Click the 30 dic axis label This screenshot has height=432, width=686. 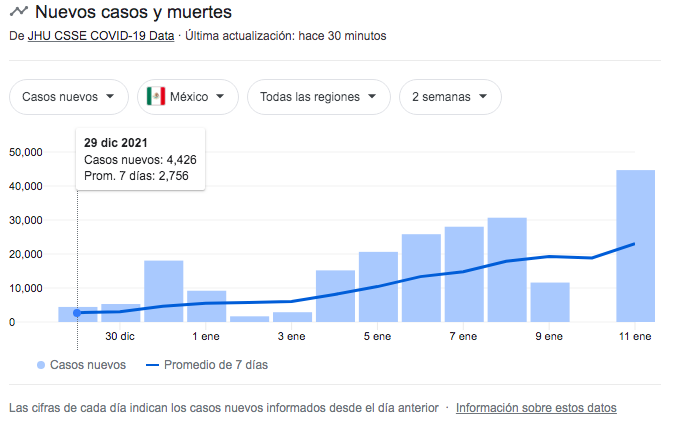[x=120, y=336]
